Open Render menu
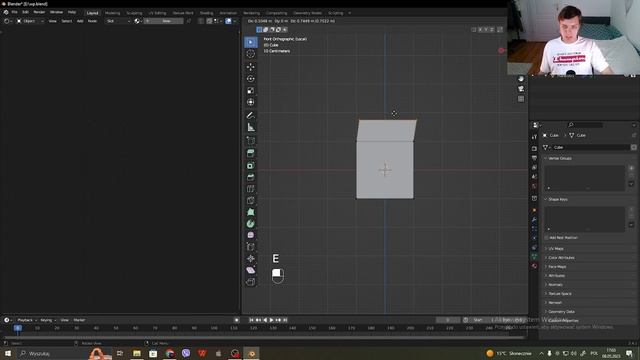Screen dimensions: 640x360 coord(39,12)
